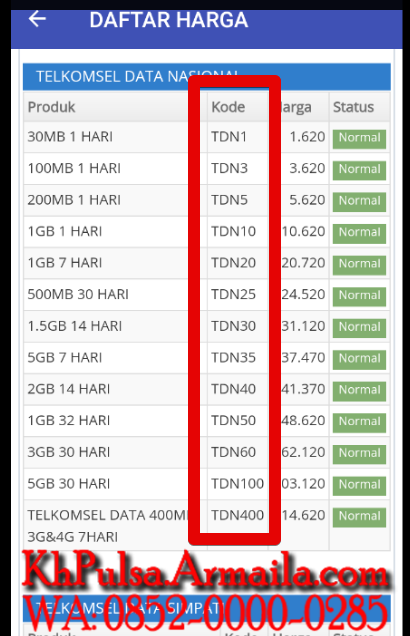Click the Kode column header
This screenshot has width=410, height=636.
(x=228, y=107)
